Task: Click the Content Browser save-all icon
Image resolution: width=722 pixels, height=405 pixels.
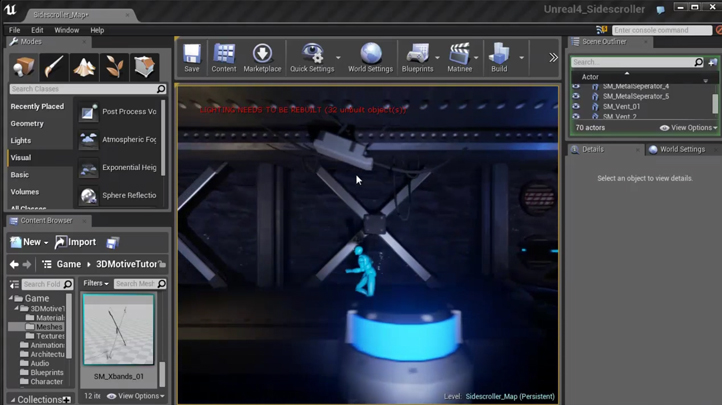Action: point(112,243)
